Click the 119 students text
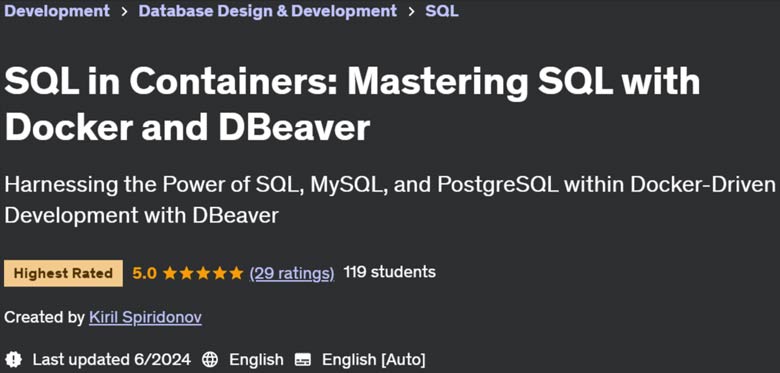The image size is (780, 373). point(390,272)
